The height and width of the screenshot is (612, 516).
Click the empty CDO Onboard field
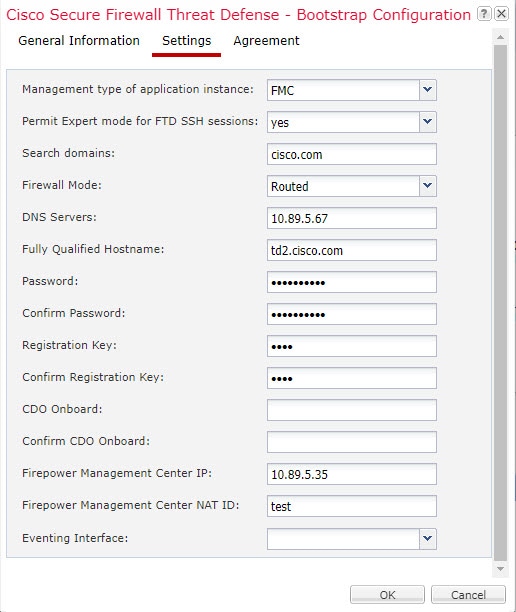coord(352,410)
